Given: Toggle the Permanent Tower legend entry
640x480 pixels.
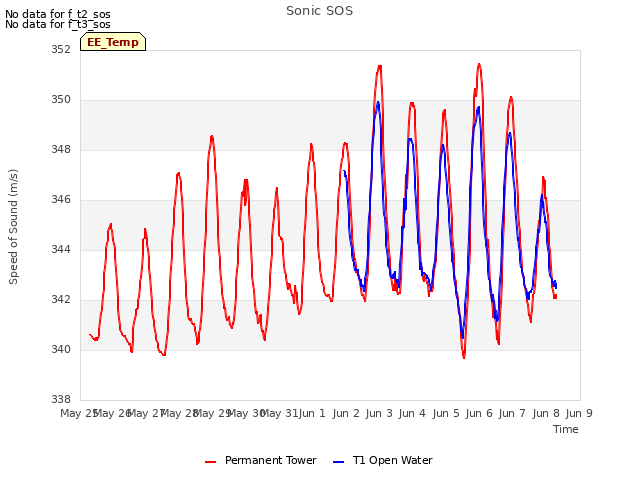Looking at the screenshot, I should pos(261,460).
